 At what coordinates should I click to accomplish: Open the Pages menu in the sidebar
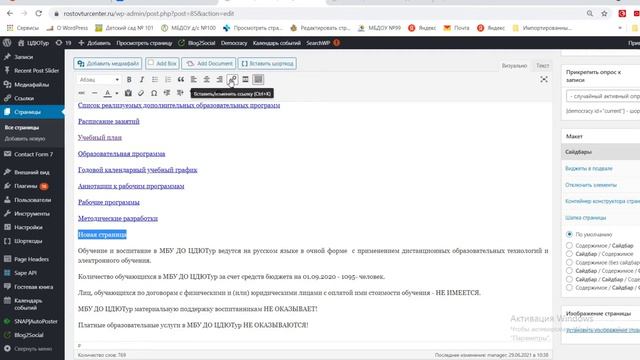[x=32, y=112]
